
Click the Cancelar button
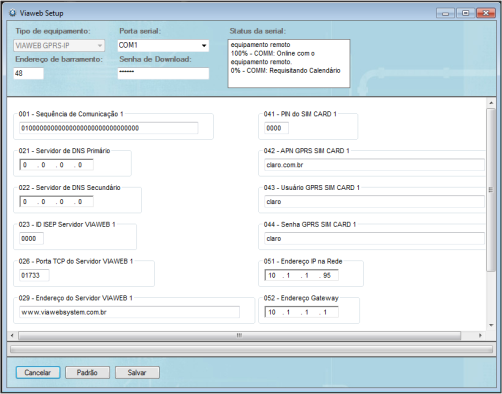38,372
